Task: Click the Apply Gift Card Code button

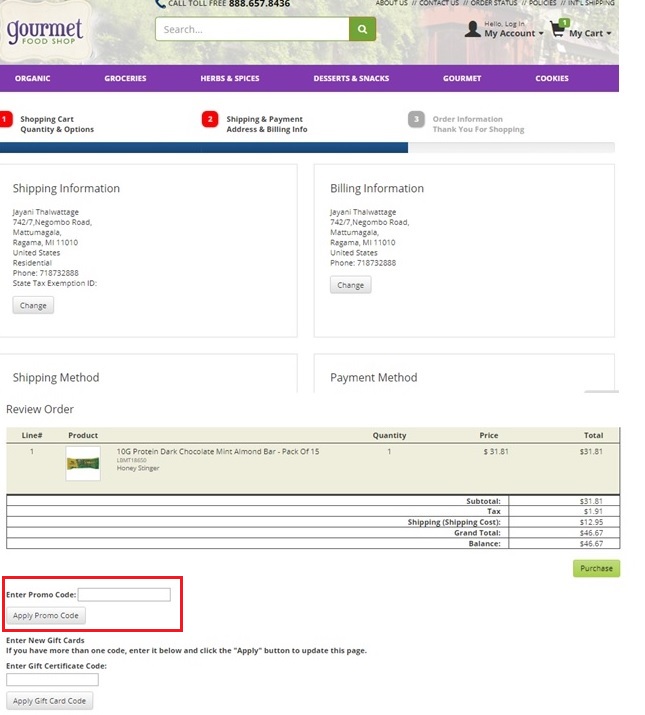Action: pos(49,701)
